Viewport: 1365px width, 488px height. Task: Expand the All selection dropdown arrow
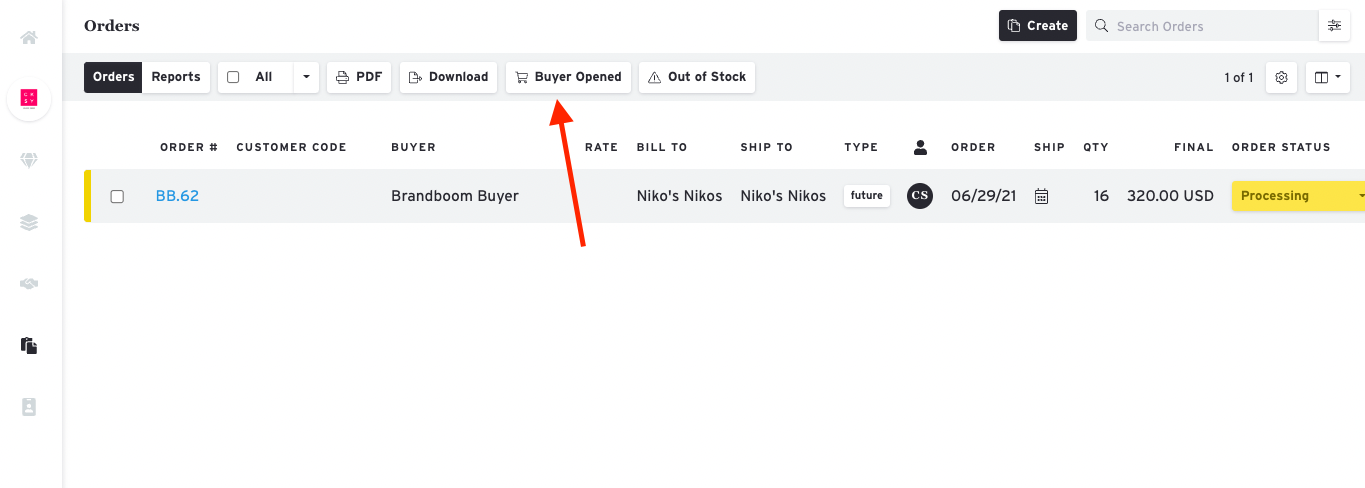306,77
